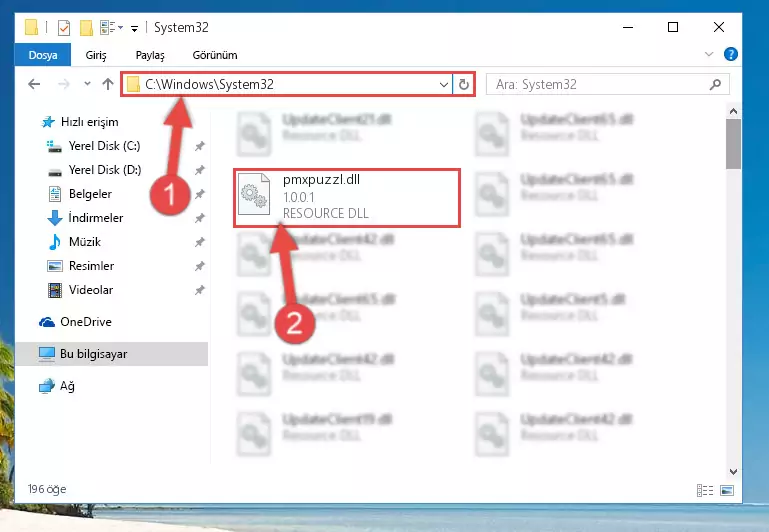This screenshot has width=769, height=532.
Task: Go up one folder level
Action: pyautogui.click(x=108, y=84)
